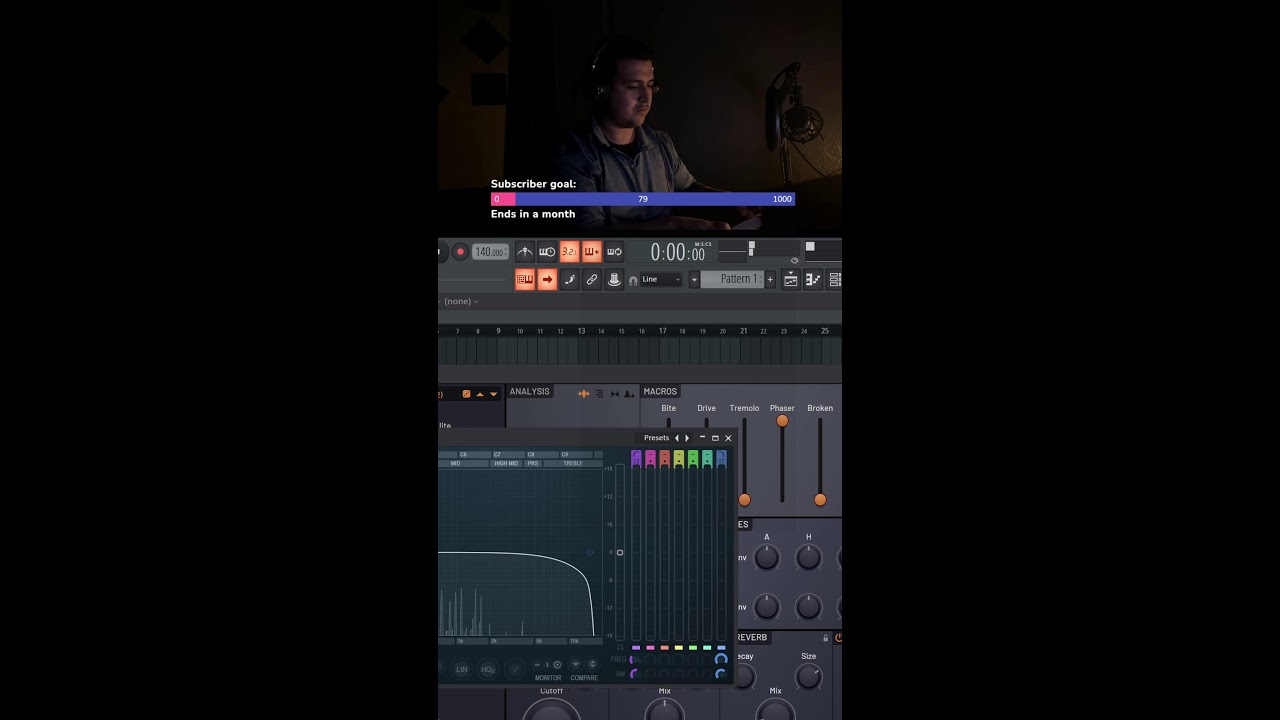Click the orange dice randomize icon

click(466, 394)
